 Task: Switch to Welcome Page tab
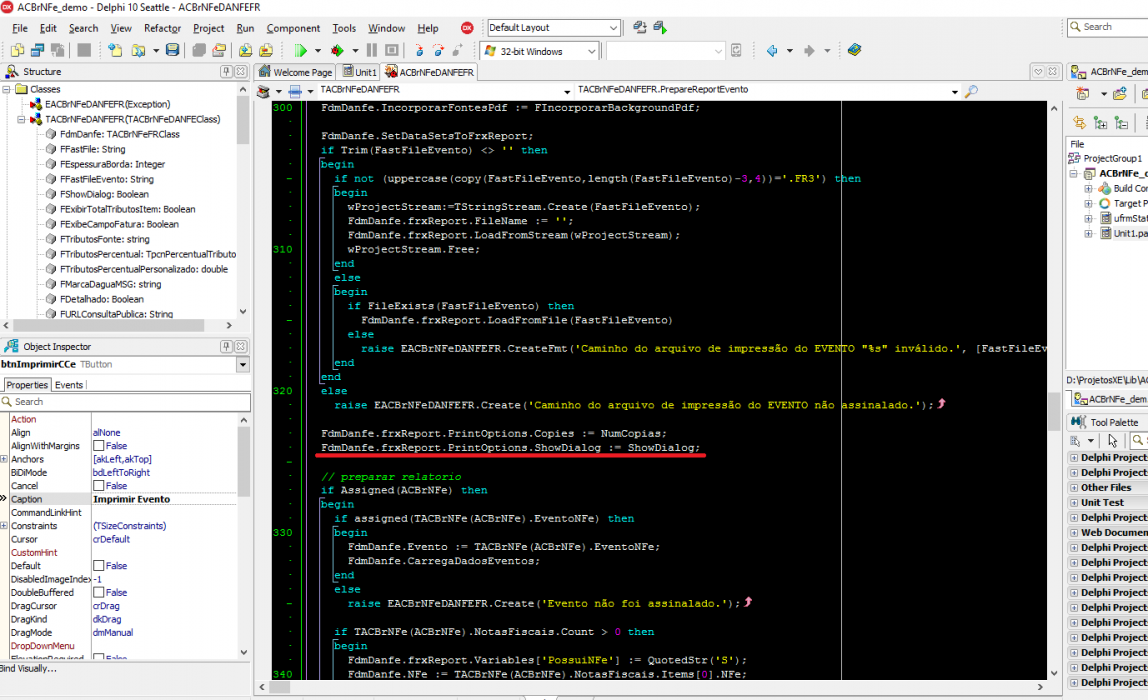(296, 72)
